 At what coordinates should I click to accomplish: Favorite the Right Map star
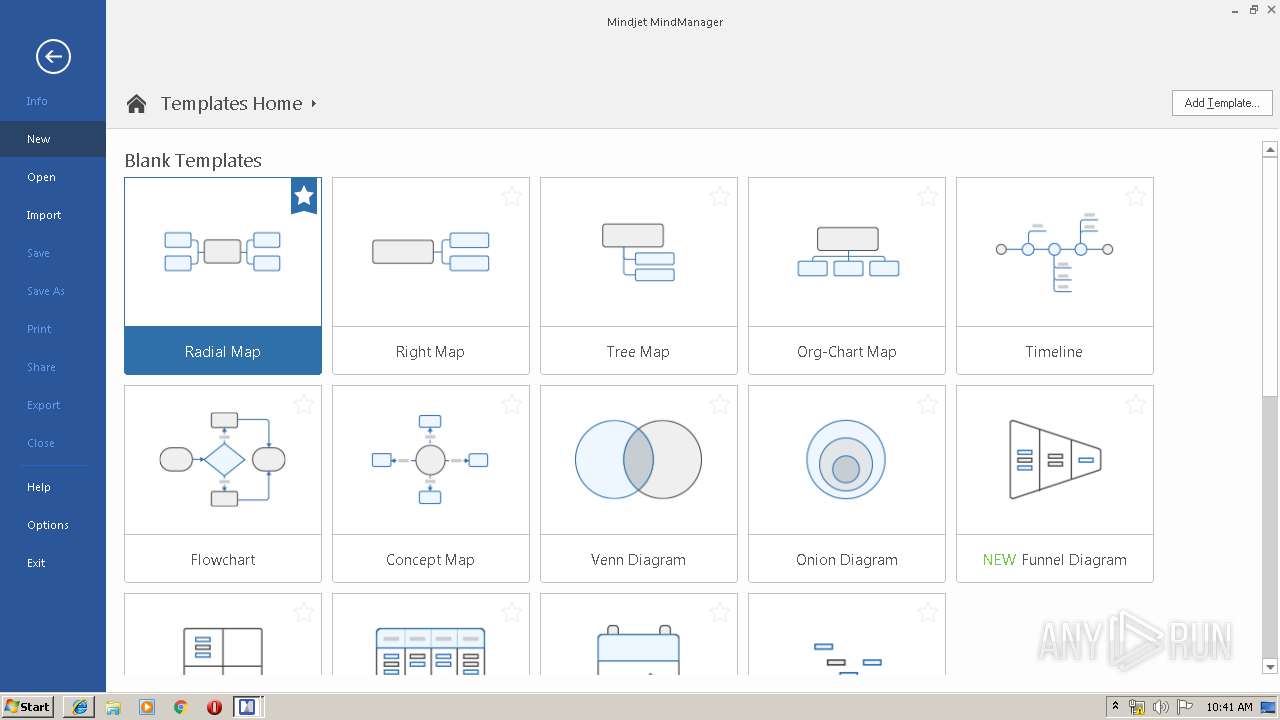coord(512,197)
